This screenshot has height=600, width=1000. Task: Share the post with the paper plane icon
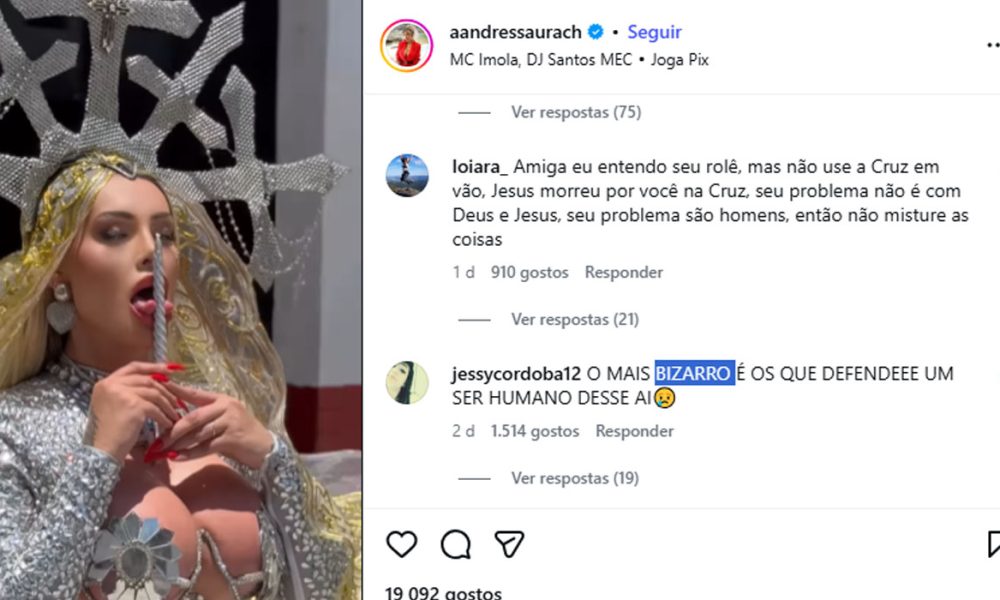[509, 544]
